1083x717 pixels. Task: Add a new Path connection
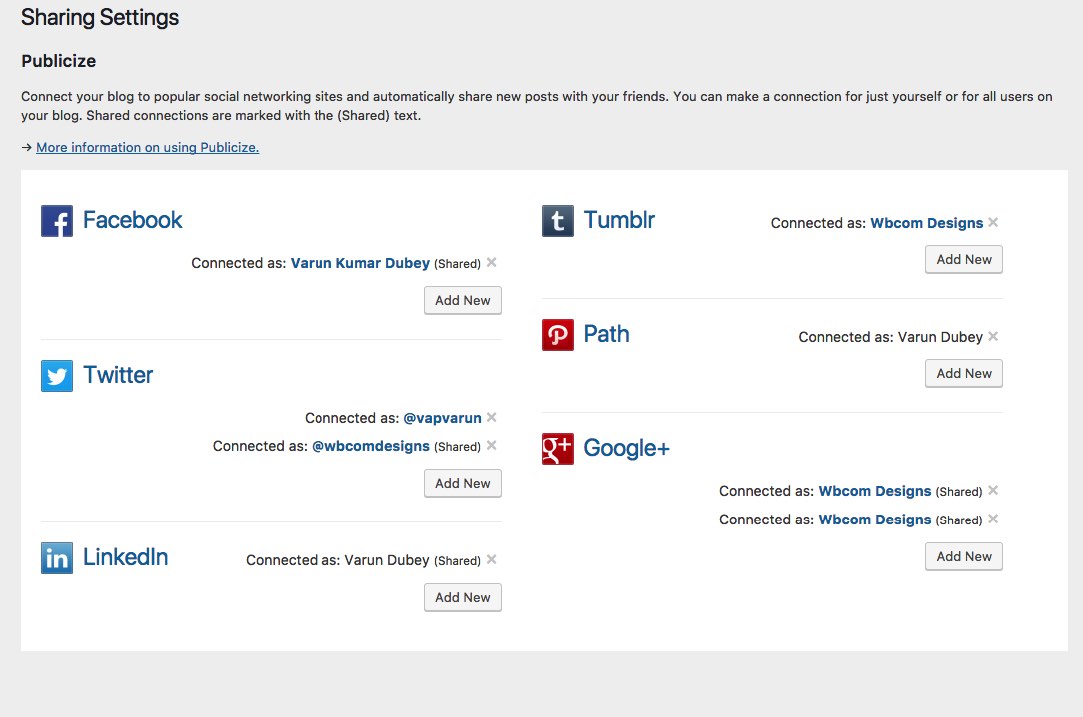[964, 374]
